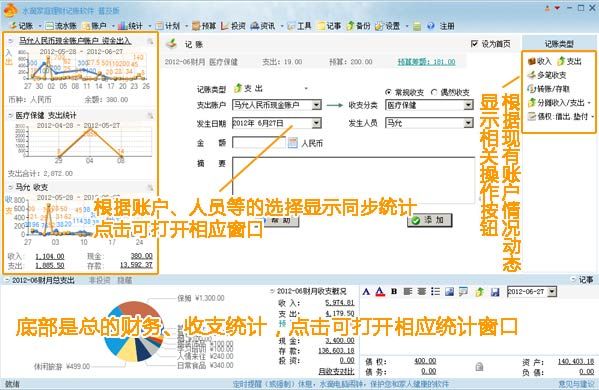Open the 工具 tools toolbar item
The image size is (599, 390).
300,26
